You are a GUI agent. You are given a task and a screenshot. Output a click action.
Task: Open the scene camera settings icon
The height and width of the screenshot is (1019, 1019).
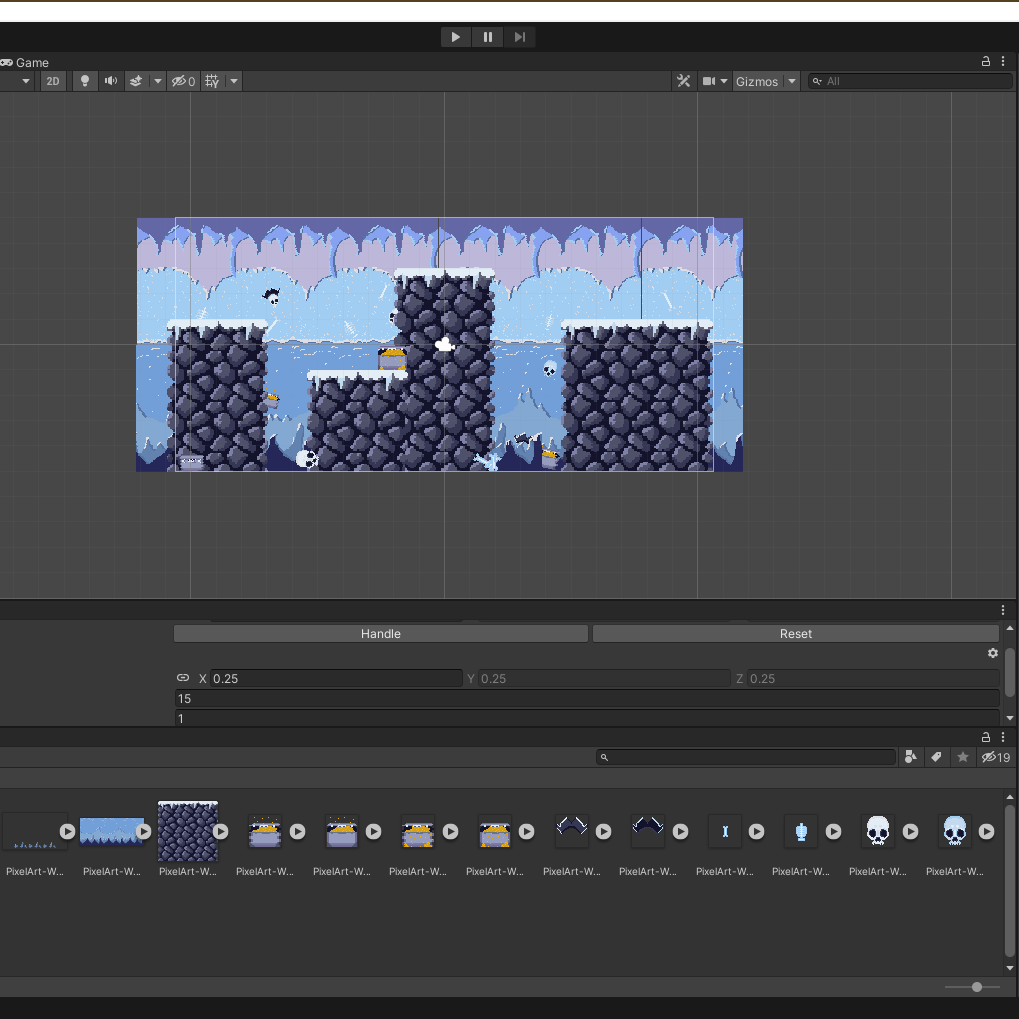coord(709,81)
